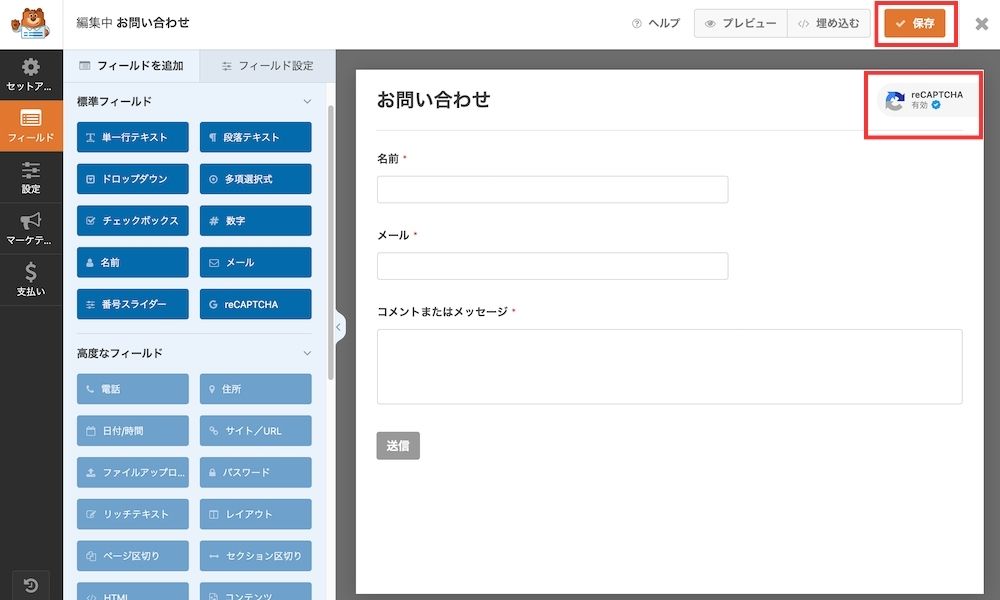This screenshot has width=1000, height=600.
Task: Open the Payments (支払い) sidebar section
Action: tap(31, 280)
